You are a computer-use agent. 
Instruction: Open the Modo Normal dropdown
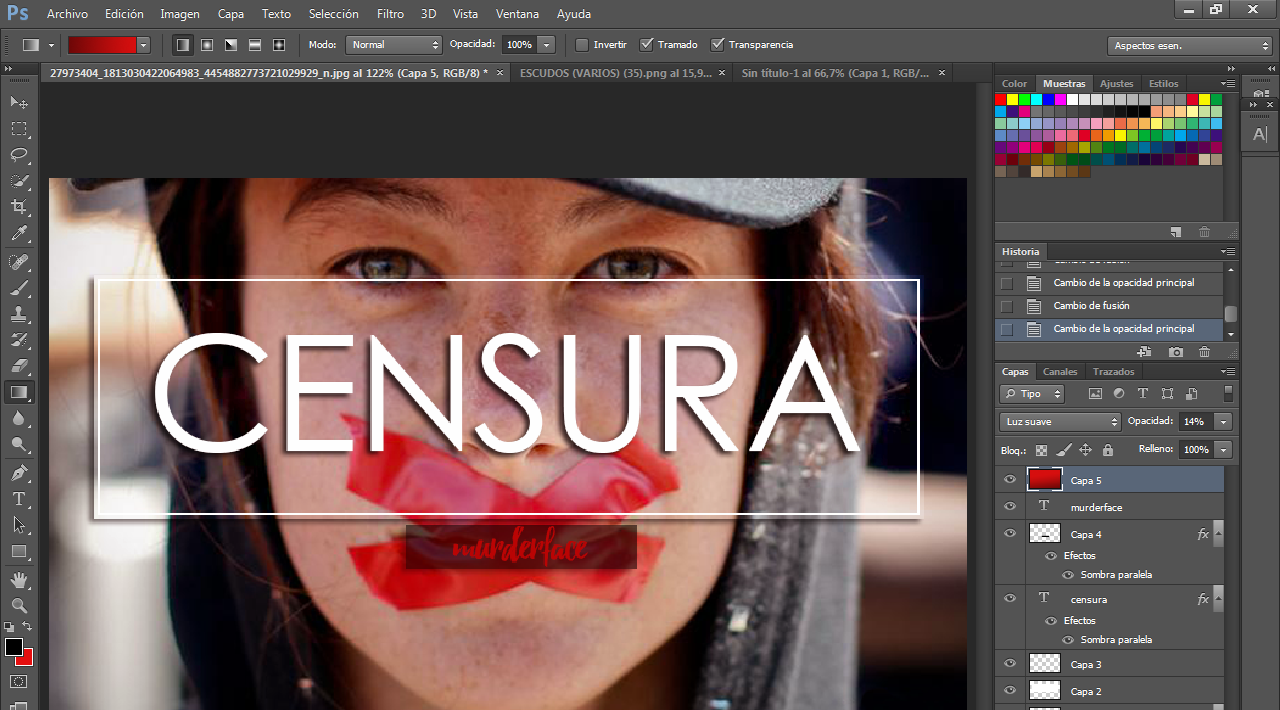pyautogui.click(x=394, y=45)
